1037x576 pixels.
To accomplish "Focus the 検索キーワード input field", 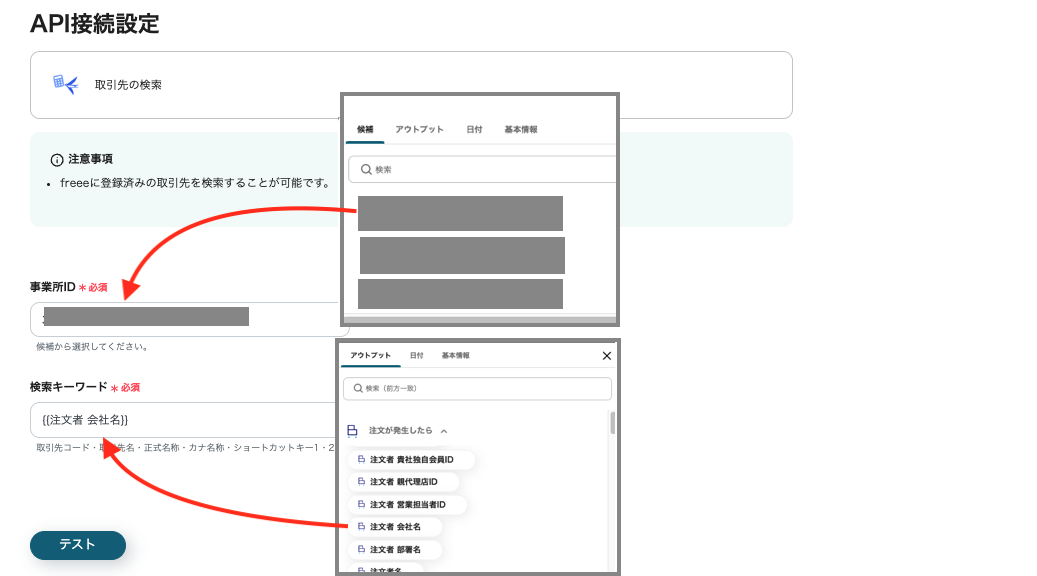I will coord(183,420).
